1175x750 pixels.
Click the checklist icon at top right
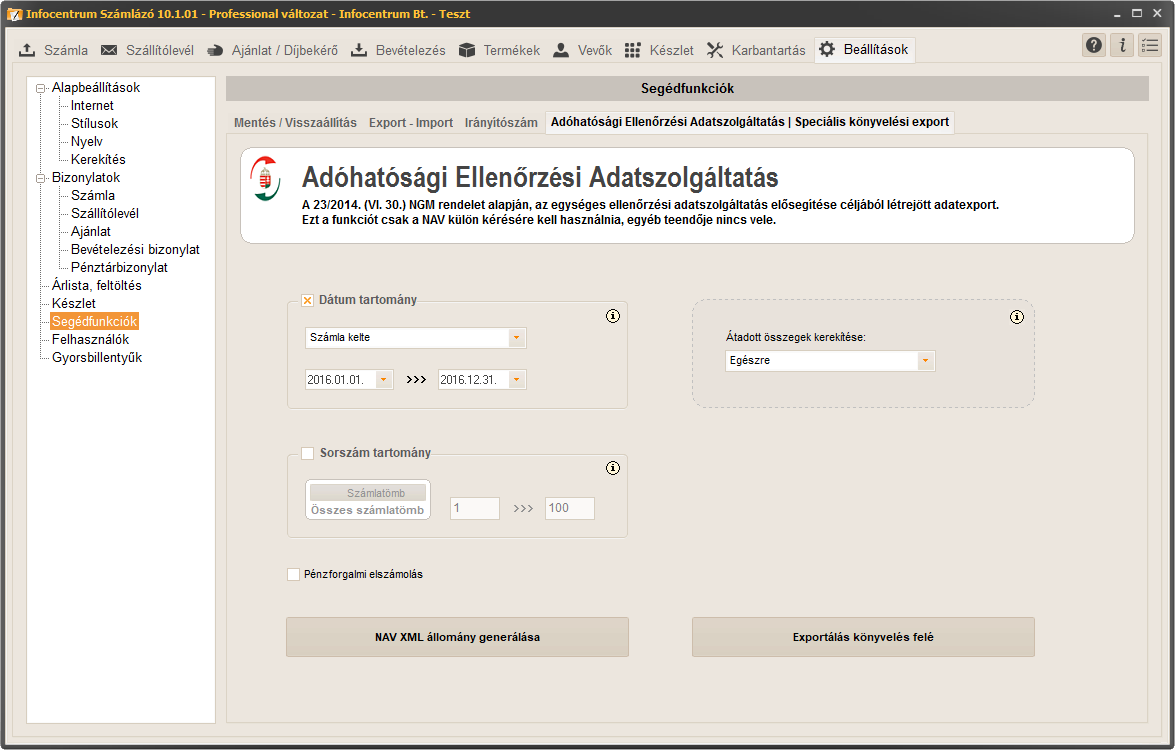(1150, 46)
